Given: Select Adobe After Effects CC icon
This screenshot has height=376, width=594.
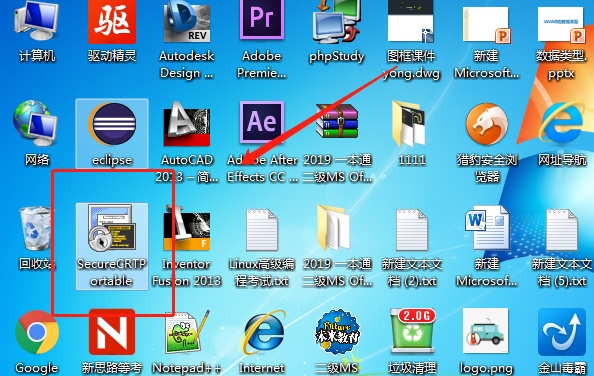Looking at the screenshot, I should (262, 122).
